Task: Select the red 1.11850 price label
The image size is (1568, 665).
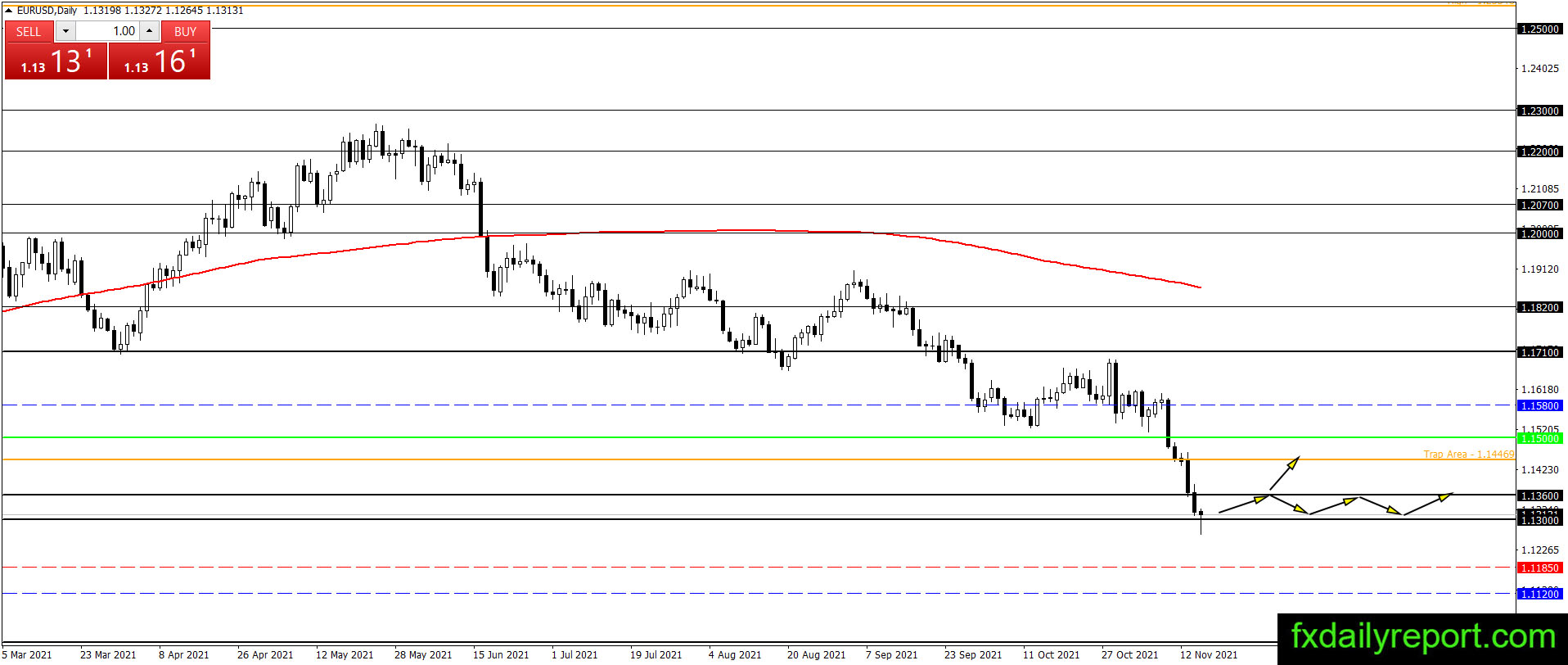Action: 1540,568
